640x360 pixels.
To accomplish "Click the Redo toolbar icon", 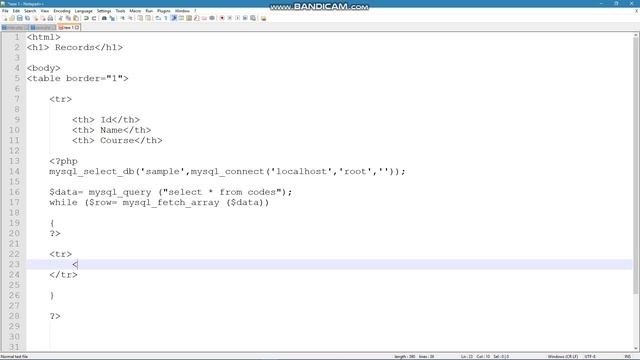I will tap(93, 18).
